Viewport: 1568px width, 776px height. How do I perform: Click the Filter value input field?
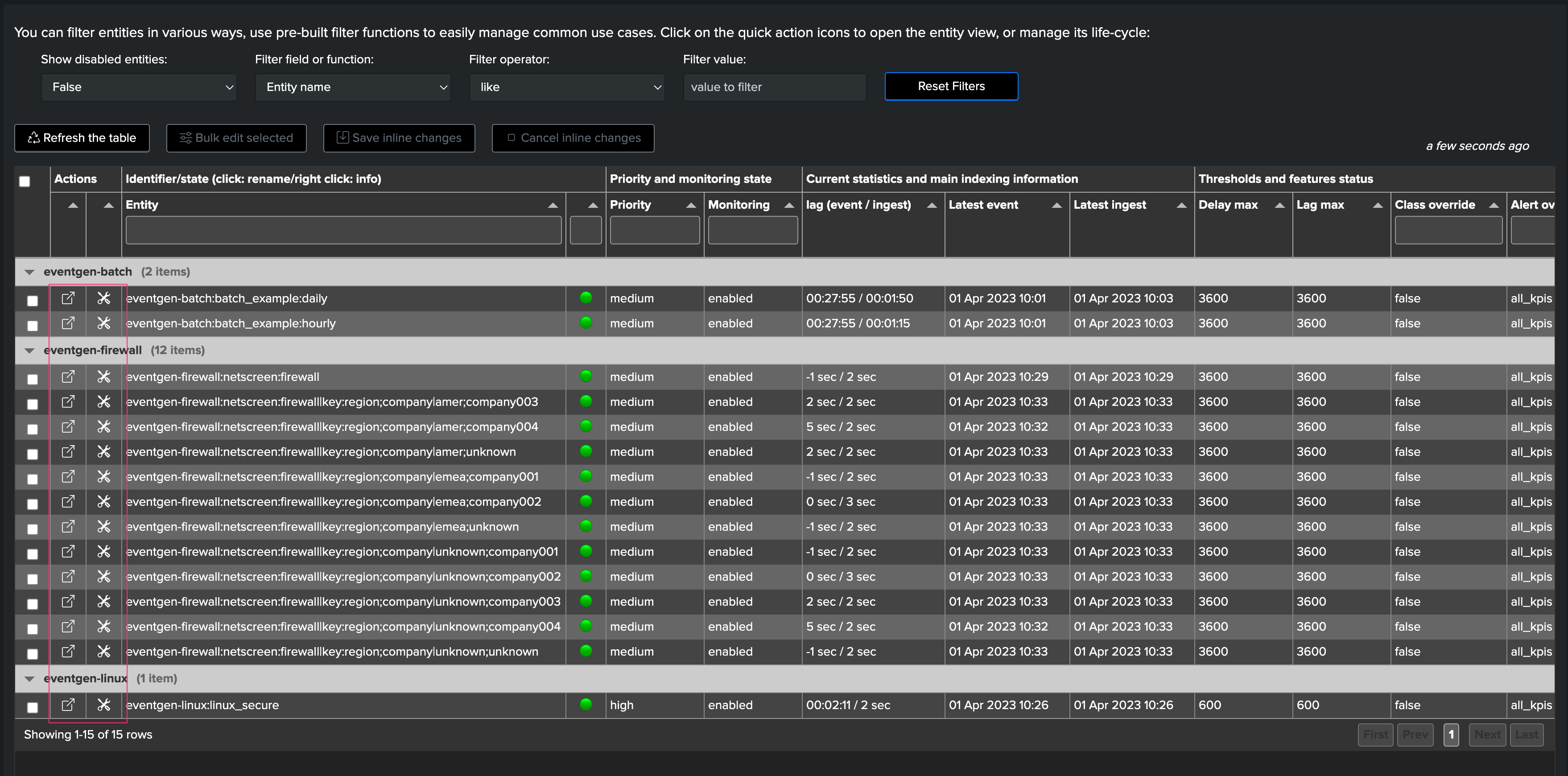coord(774,87)
